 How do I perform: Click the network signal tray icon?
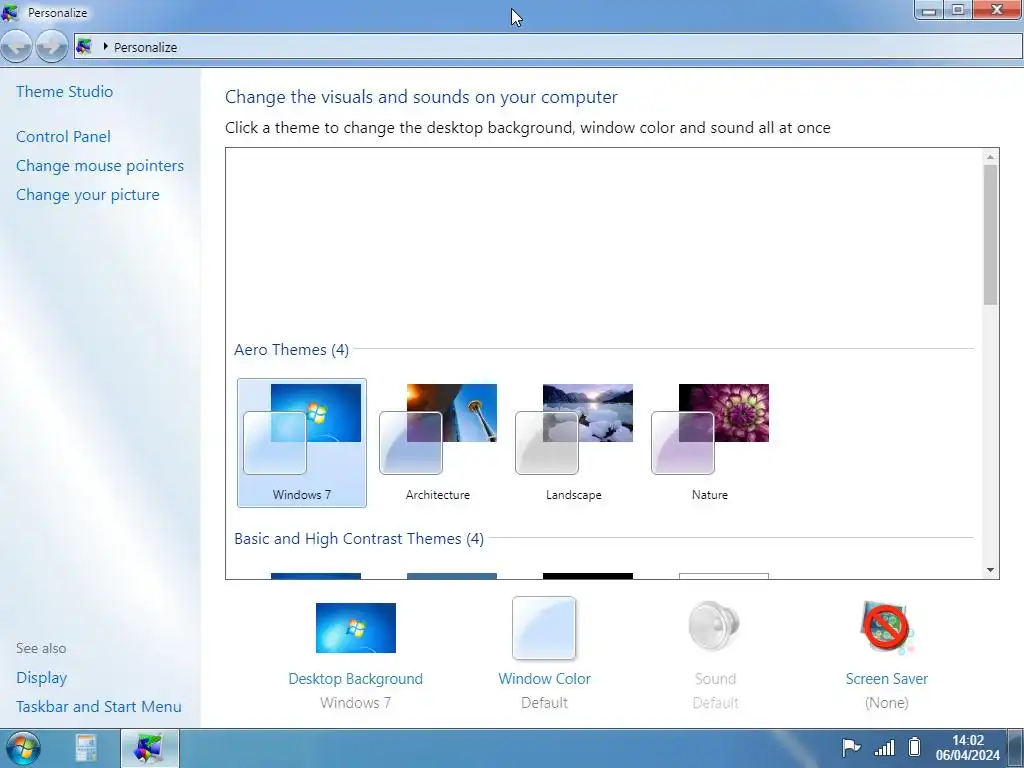tap(884, 747)
